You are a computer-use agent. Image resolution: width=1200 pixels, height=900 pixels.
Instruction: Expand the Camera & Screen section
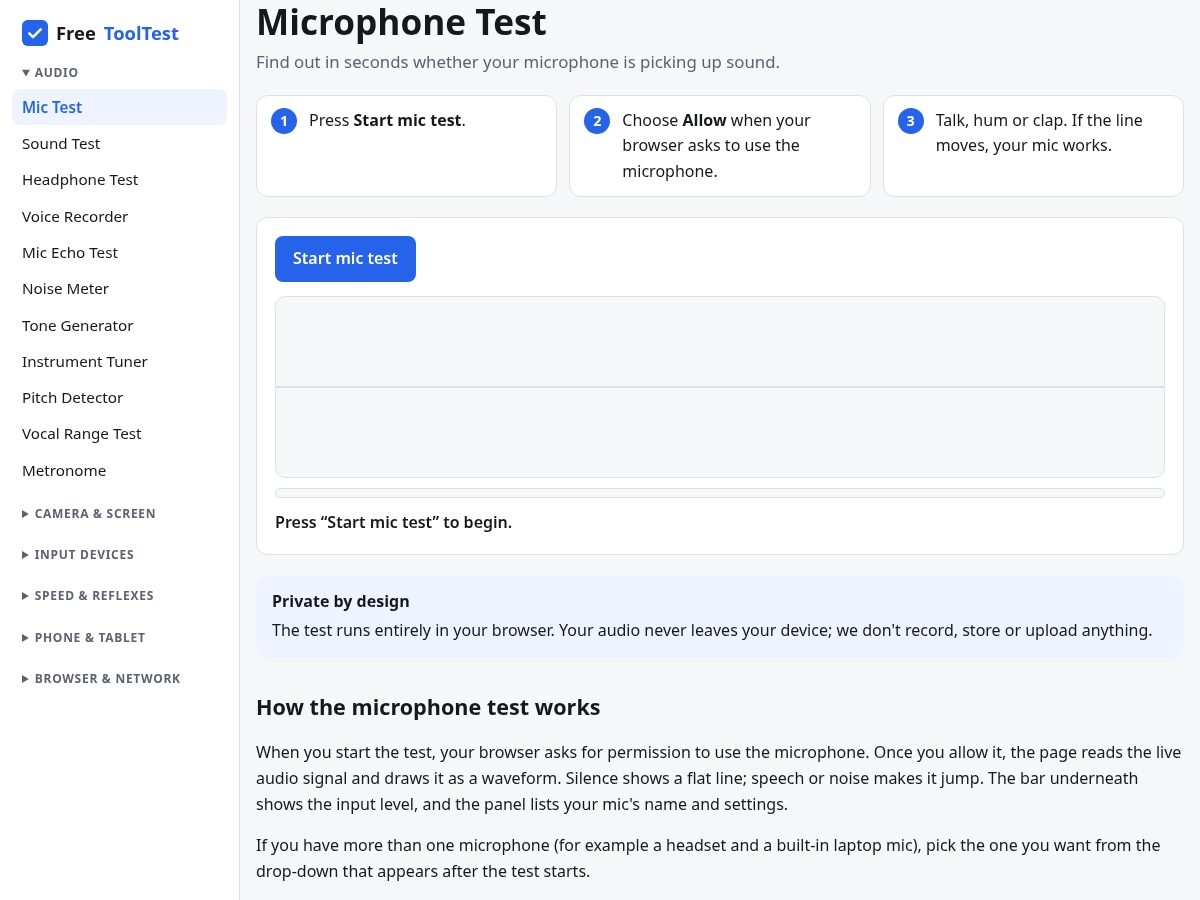89,514
